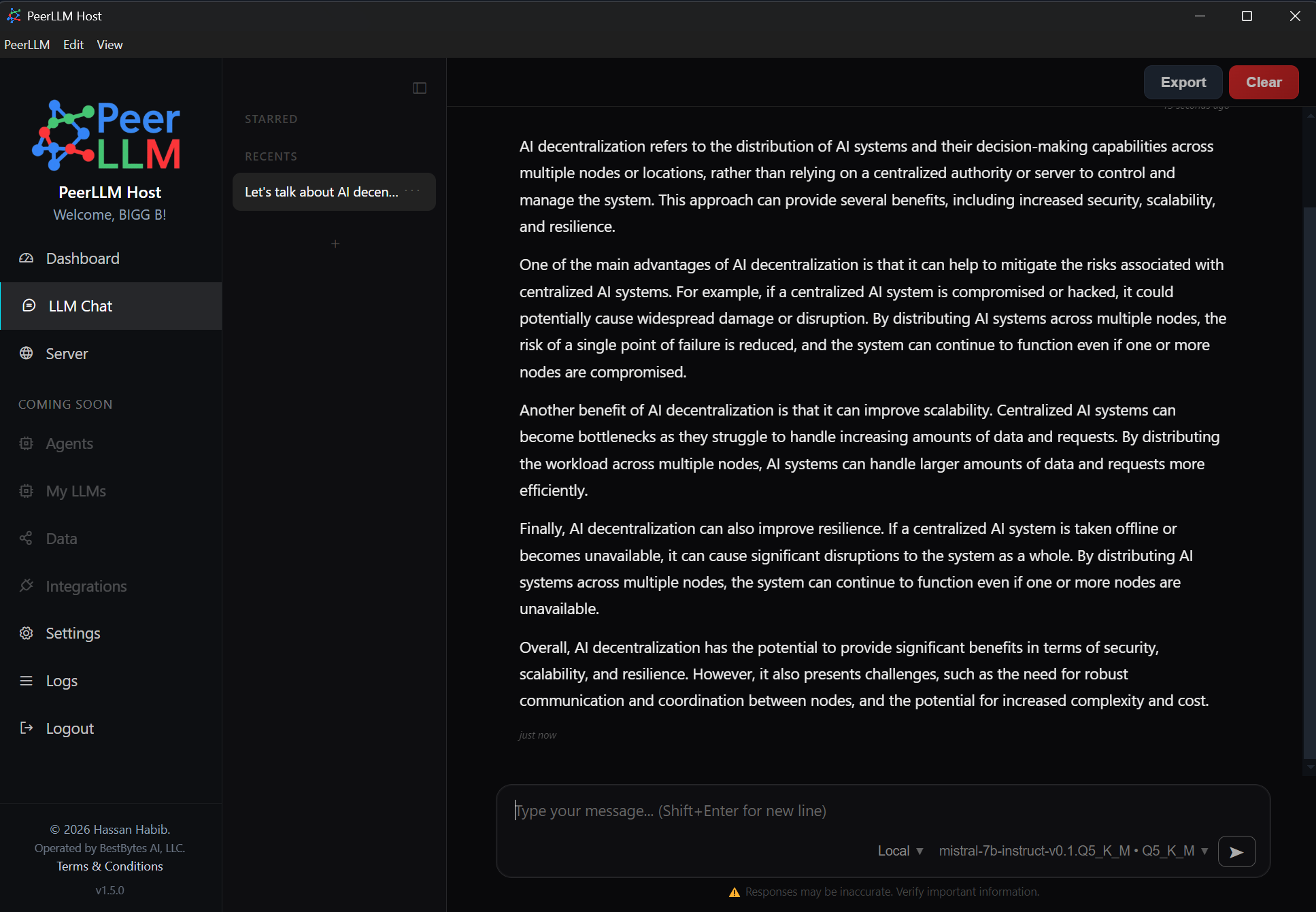Open the Terms & Conditions link

(109, 866)
